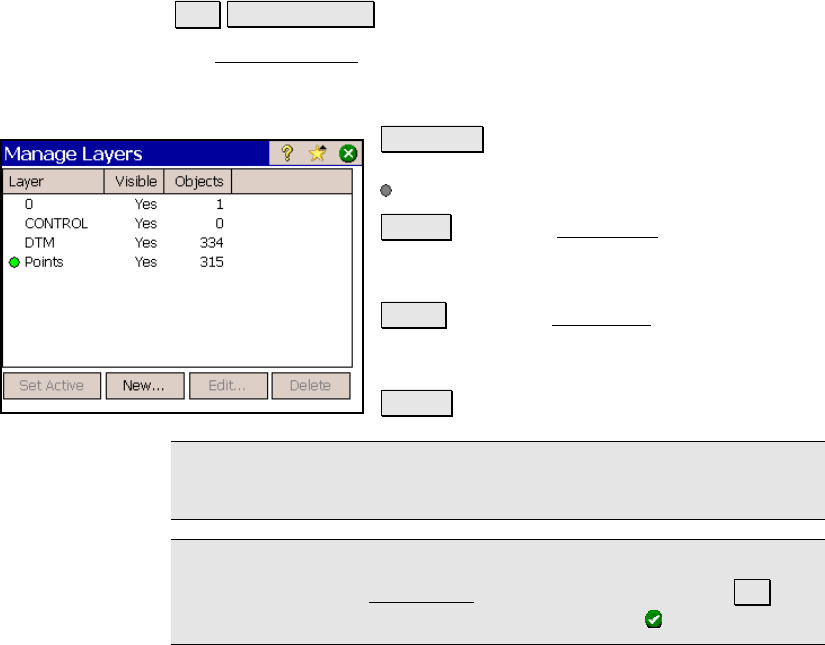Click the Edit... button
This screenshot has height=645, width=825.
[228, 386]
